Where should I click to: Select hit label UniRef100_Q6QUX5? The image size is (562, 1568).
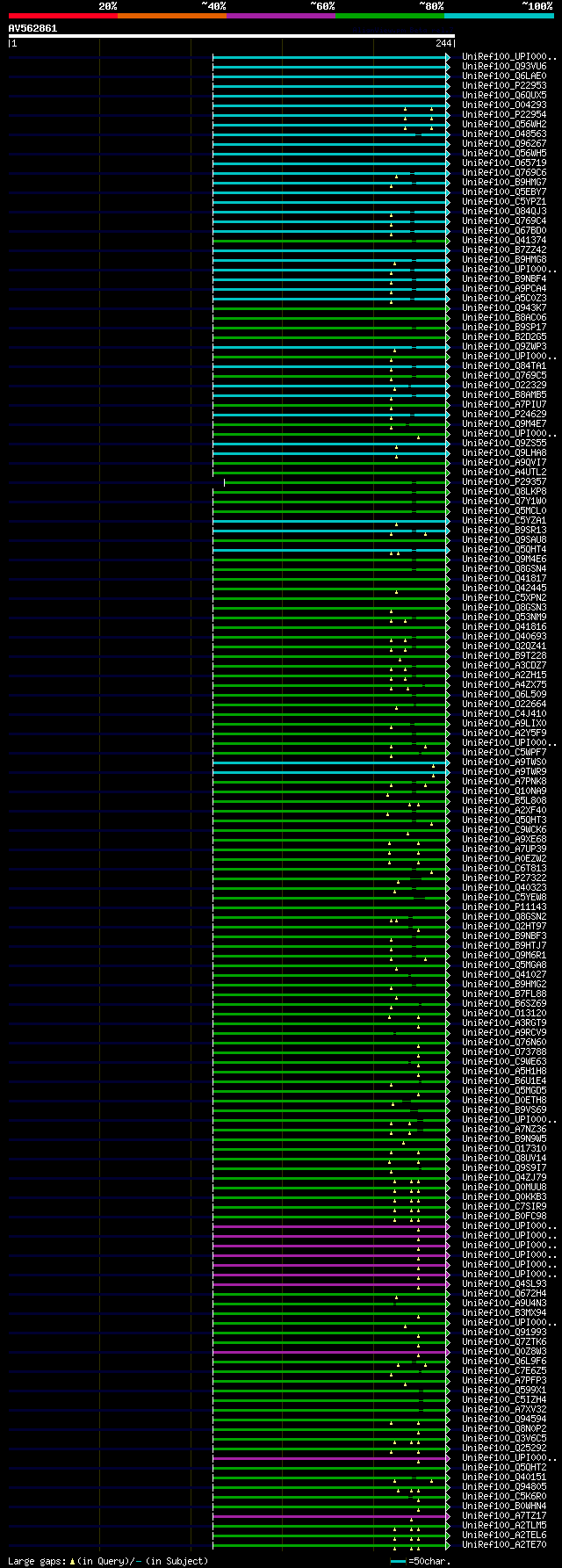[504, 95]
